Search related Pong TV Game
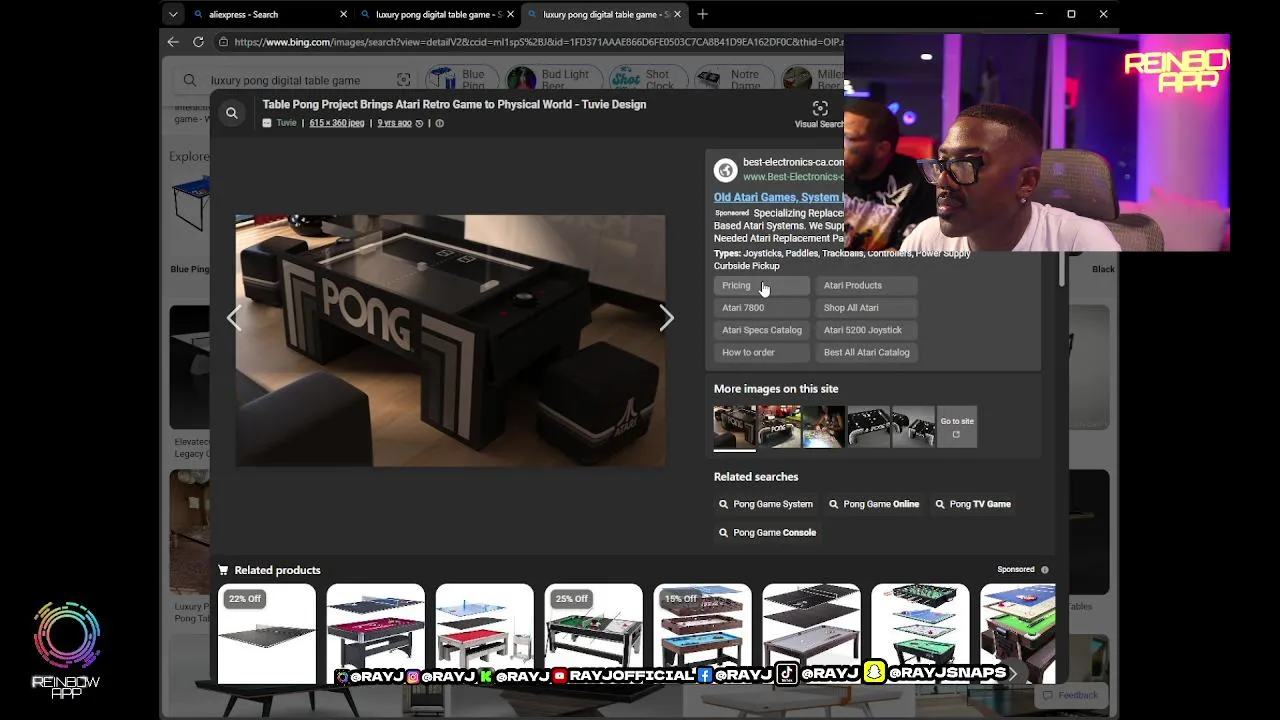1280x720 pixels. click(973, 504)
